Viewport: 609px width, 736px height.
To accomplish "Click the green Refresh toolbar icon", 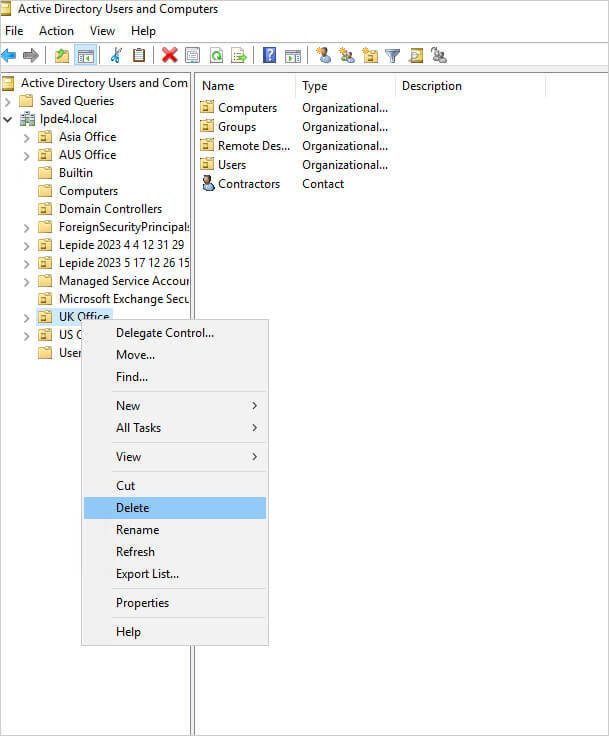I will tap(216, 55).
